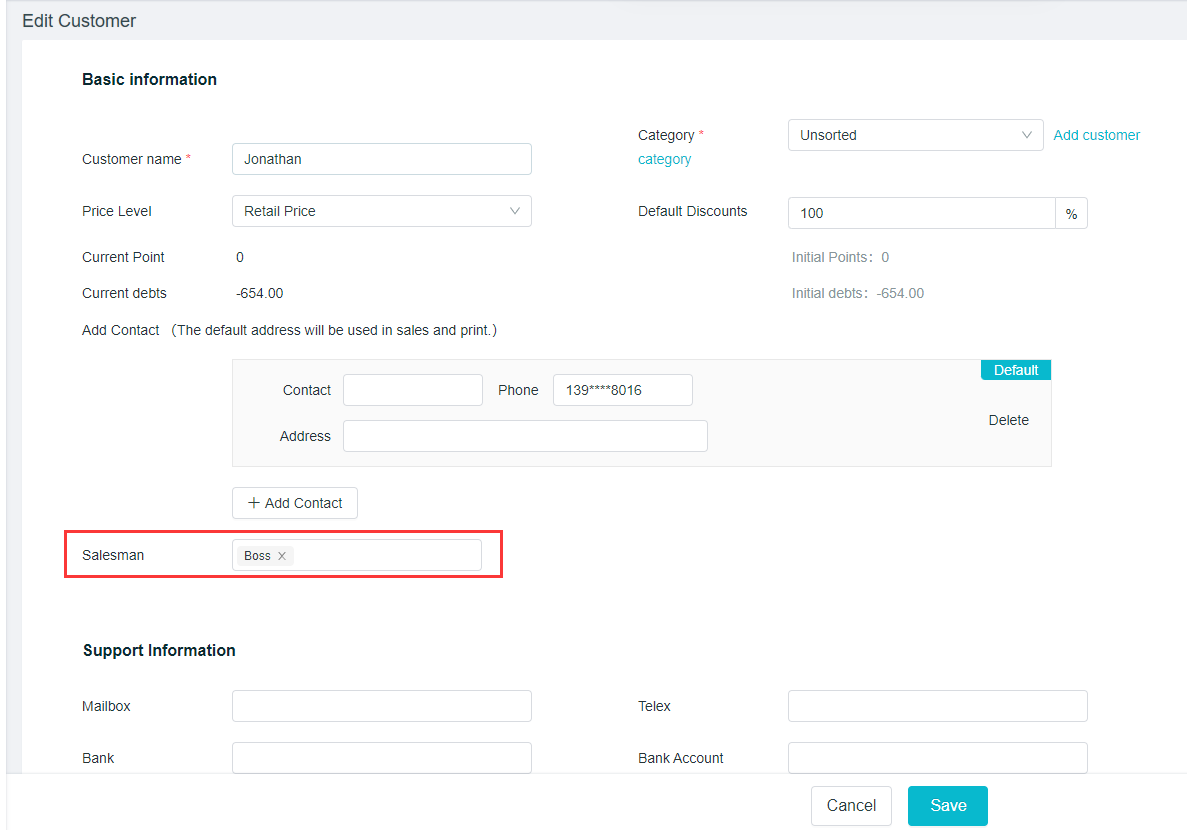The image size is (1187, 830).
Task: Click the percent sign discount suffix
Action: coord(1071,214)
